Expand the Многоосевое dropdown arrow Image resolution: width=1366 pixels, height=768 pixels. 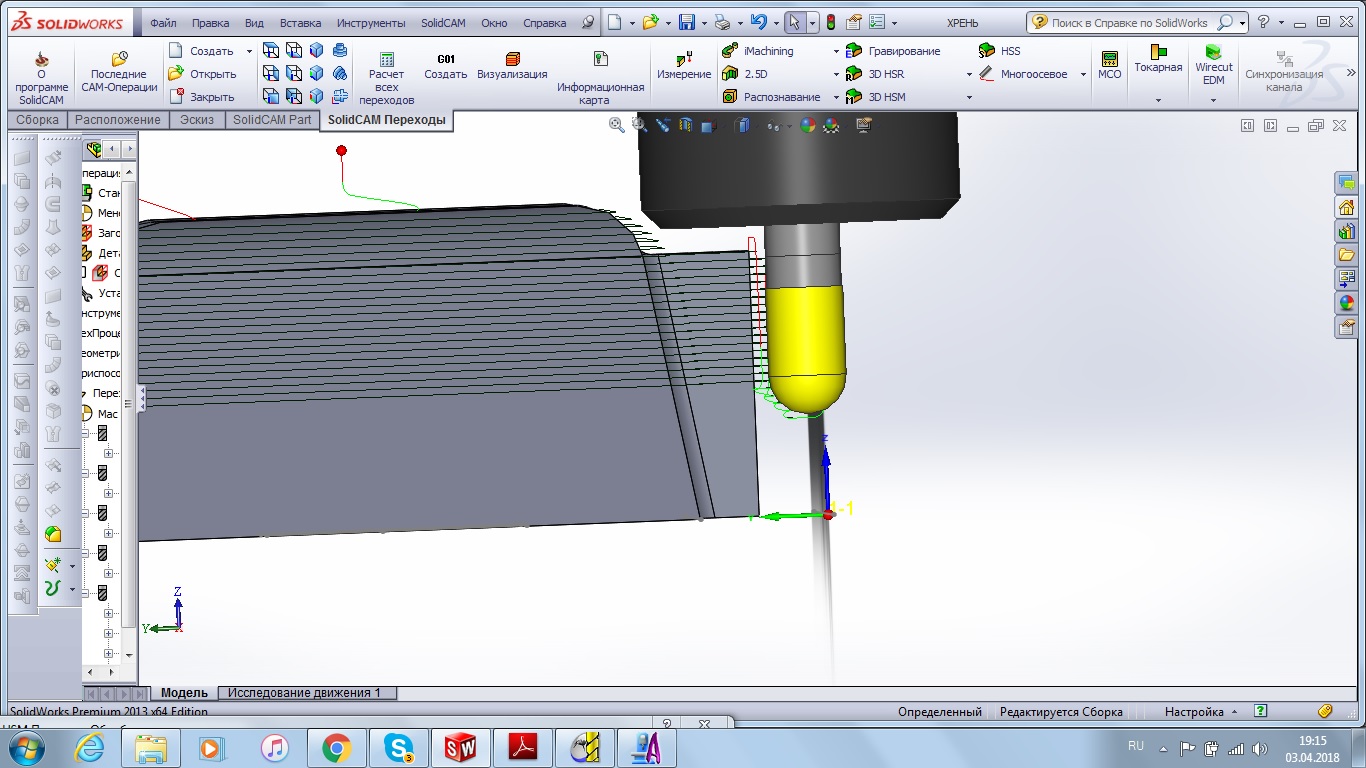pyautogui.click(x=1084, y=74)
